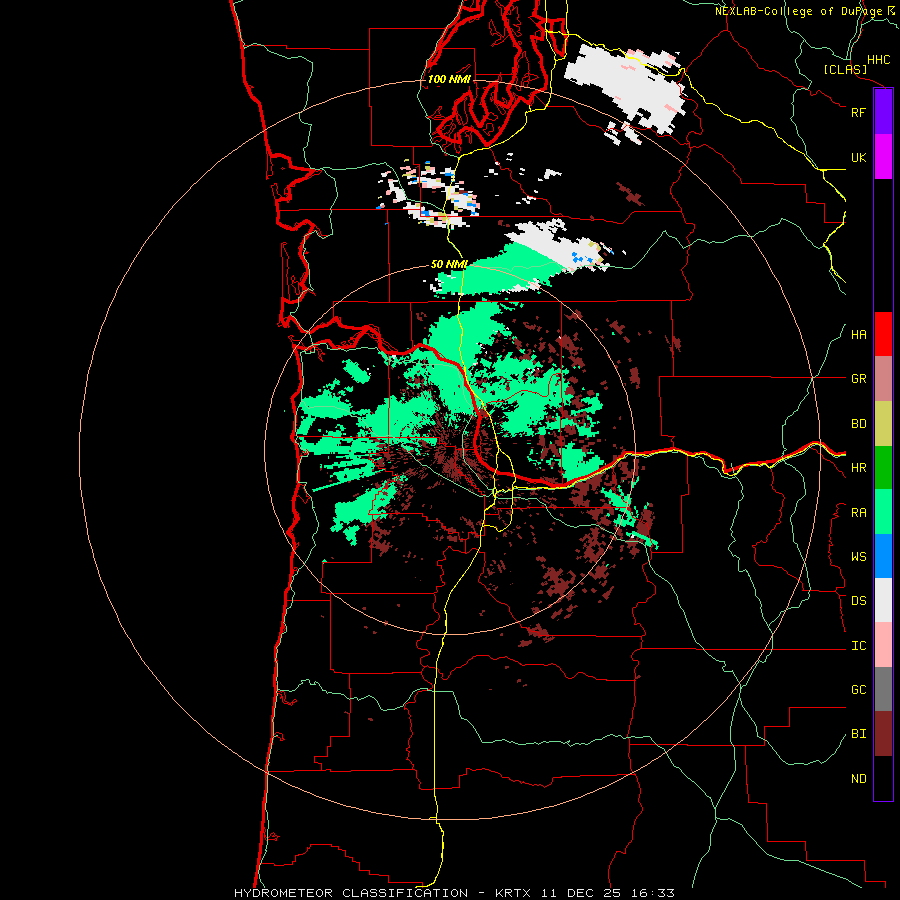Click the UK magenta legend swatch
The image size is (900, 900).
click(x=883, y=157)
